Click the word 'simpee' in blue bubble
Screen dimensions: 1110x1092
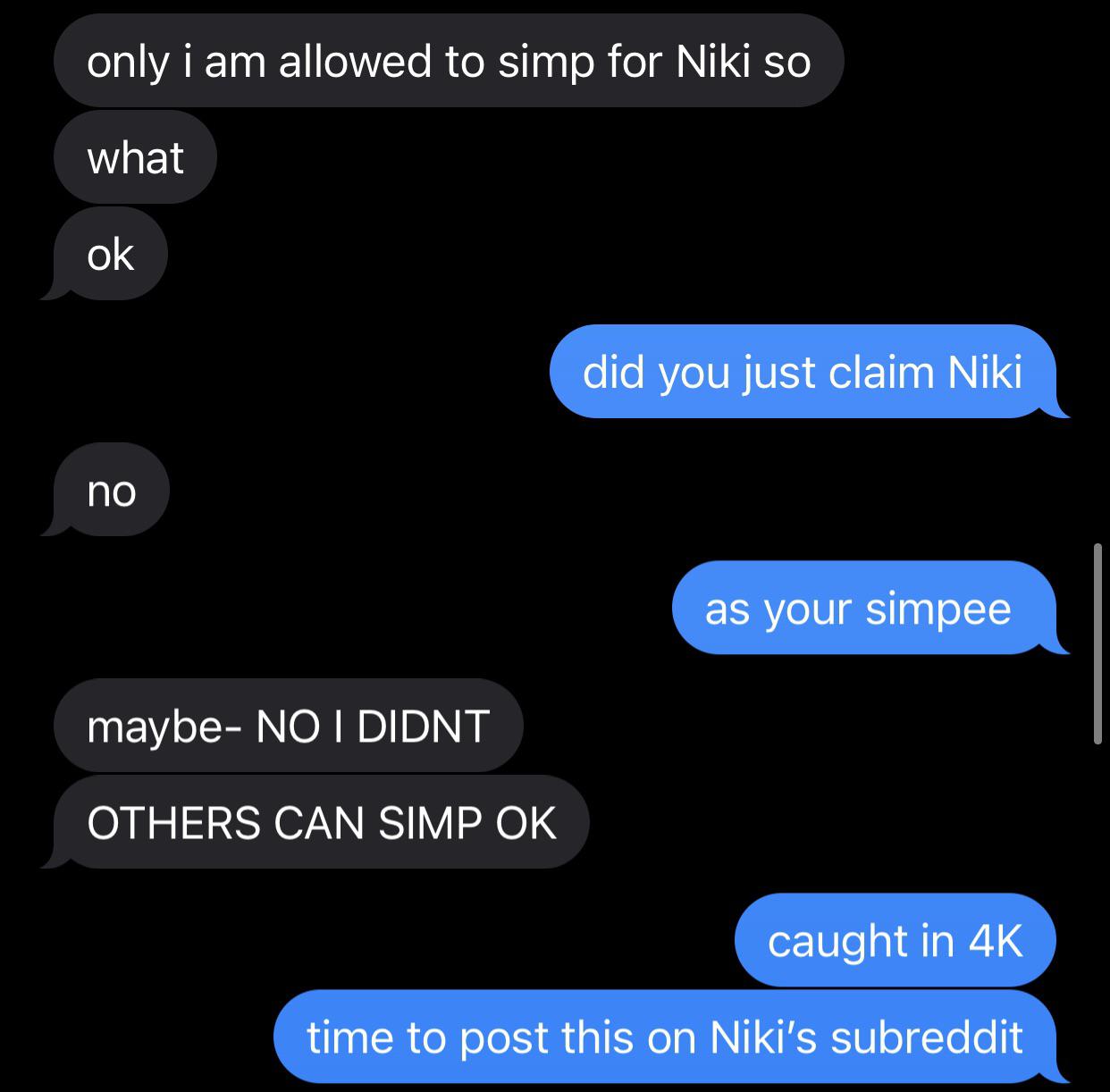pos(938,609)
